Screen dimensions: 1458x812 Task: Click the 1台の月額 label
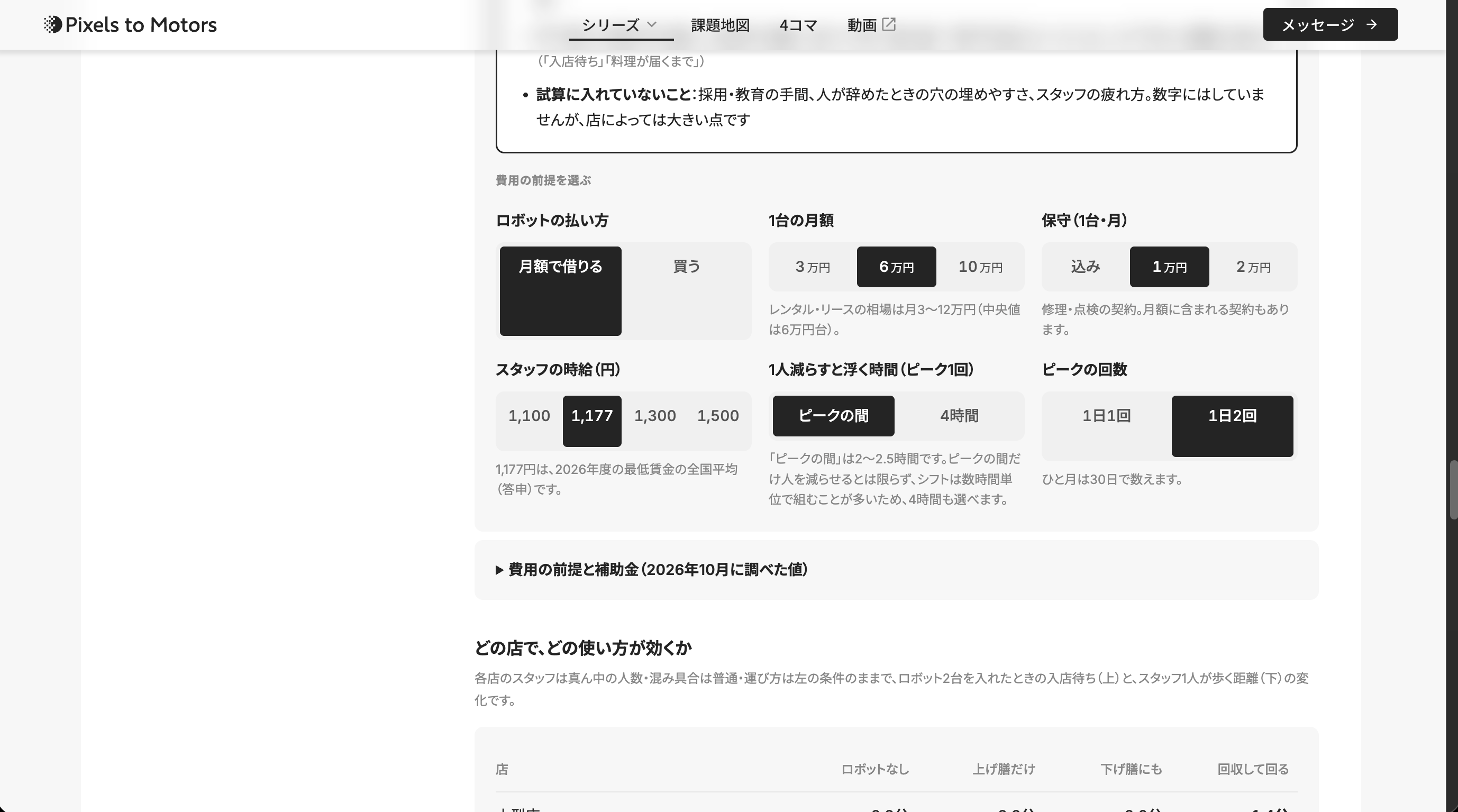click(x=801, y=221)
